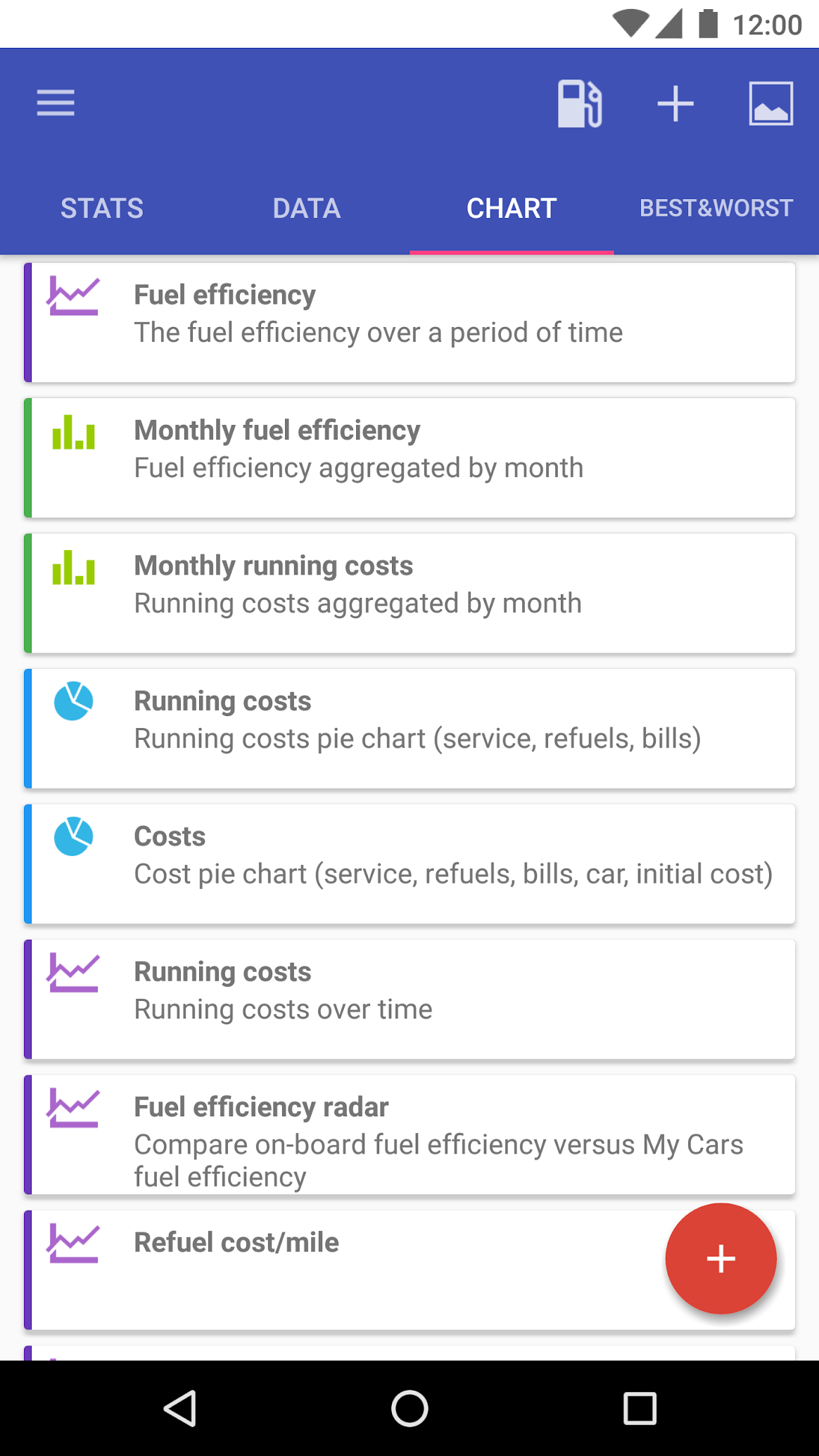Switch to the DATA tab
The width and height of the screenshot is (819, 1456).
pyautogui.click(x=307, y=208)
